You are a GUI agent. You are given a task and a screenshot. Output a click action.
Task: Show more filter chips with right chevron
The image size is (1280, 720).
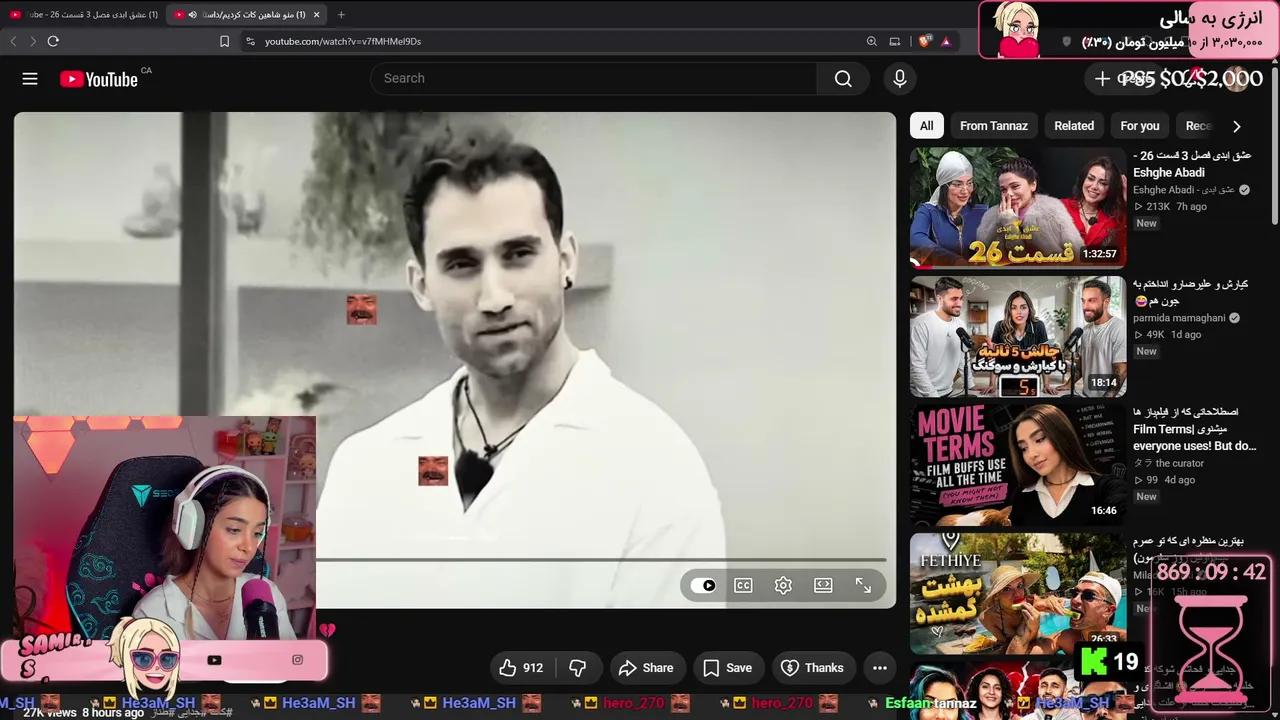[x=1237, y=126]
